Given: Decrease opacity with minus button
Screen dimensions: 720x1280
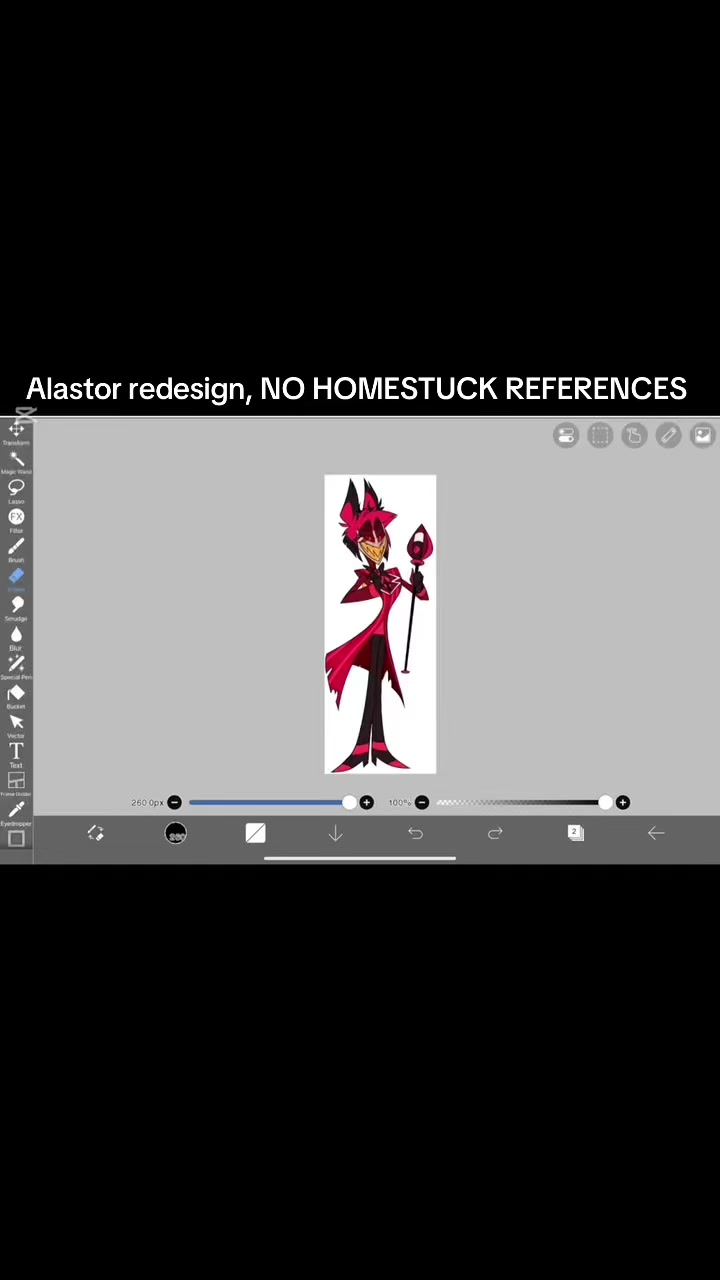Looking at the screenshot, I should click(422, 802).
